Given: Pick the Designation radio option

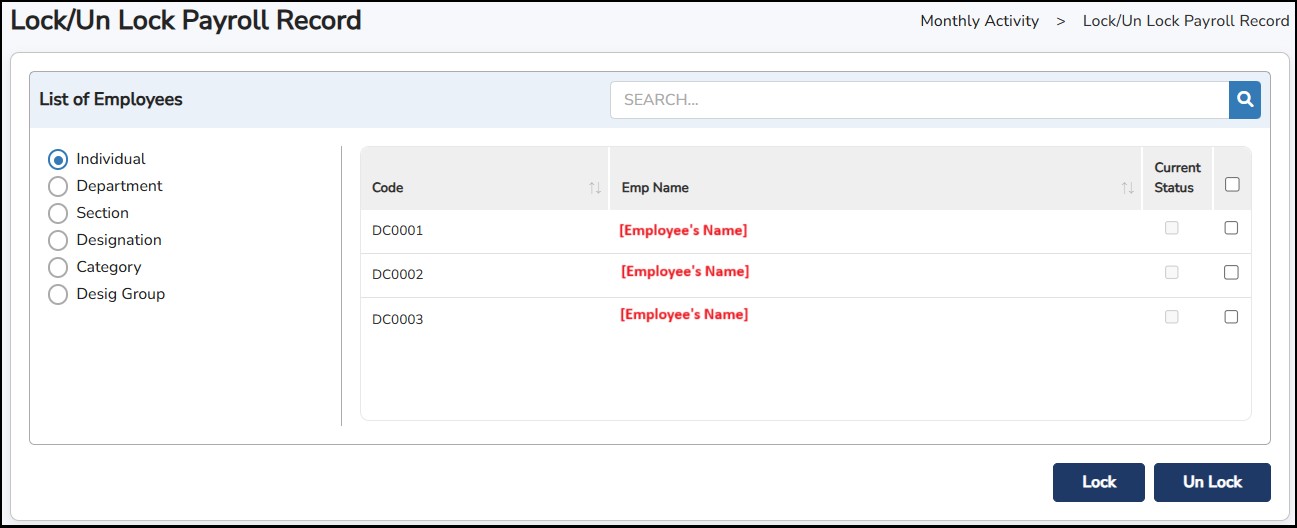Looking at the screenshot, I should pyautogui.click(x=58, y=241).
